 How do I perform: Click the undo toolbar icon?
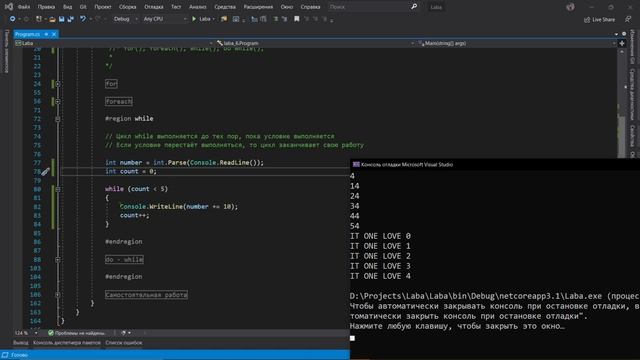tap(83, 19)
